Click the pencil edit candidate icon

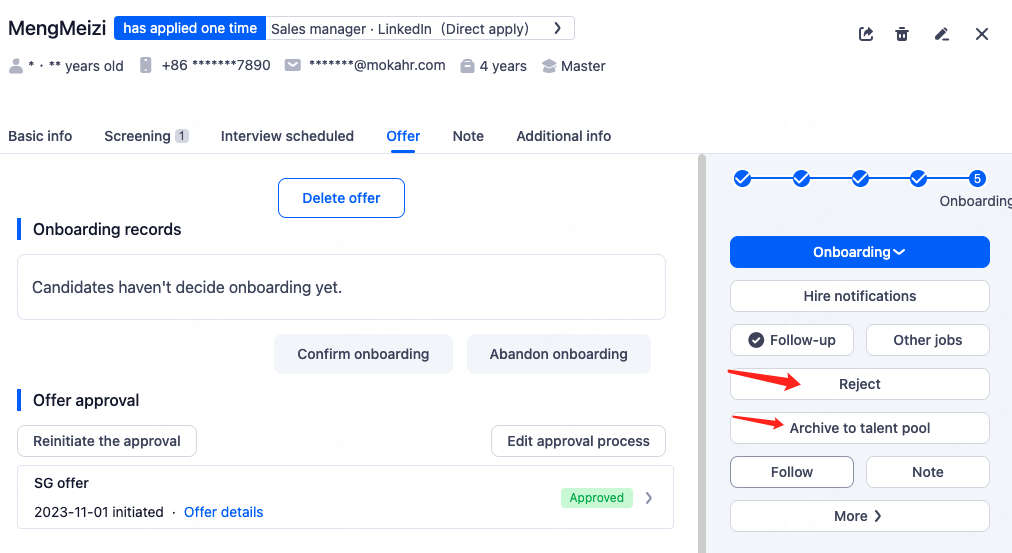click(x=941, y=34)
